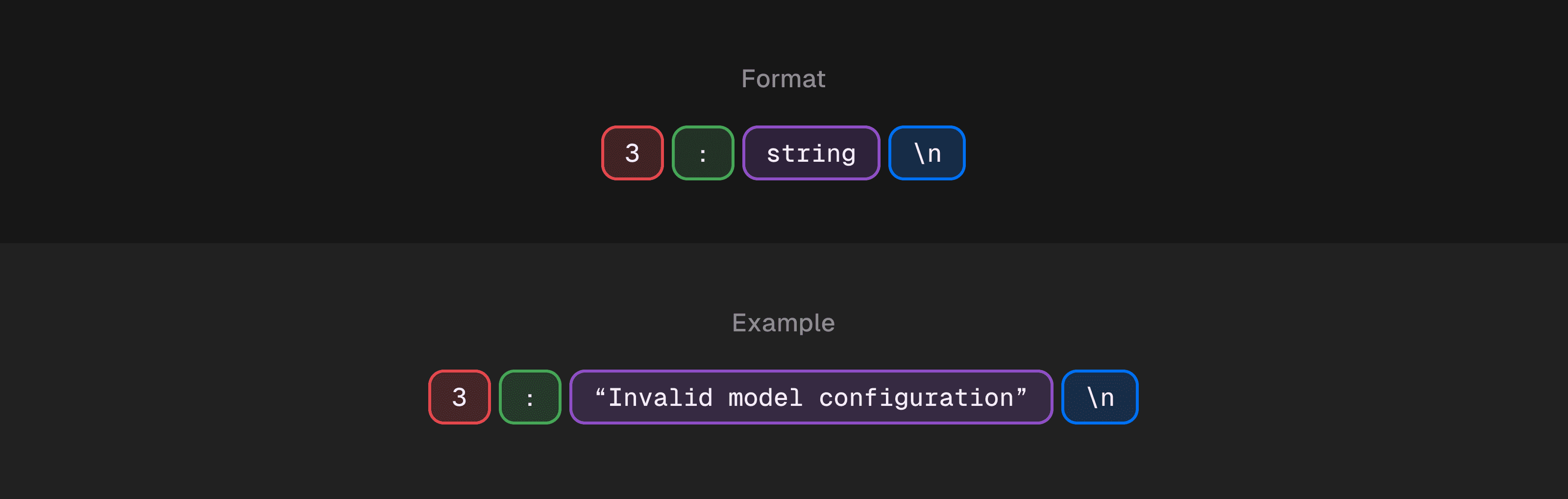Click the word Invalid in the example string
The height and width of the screenshot is (499, 1568).
tap(661, 398)
